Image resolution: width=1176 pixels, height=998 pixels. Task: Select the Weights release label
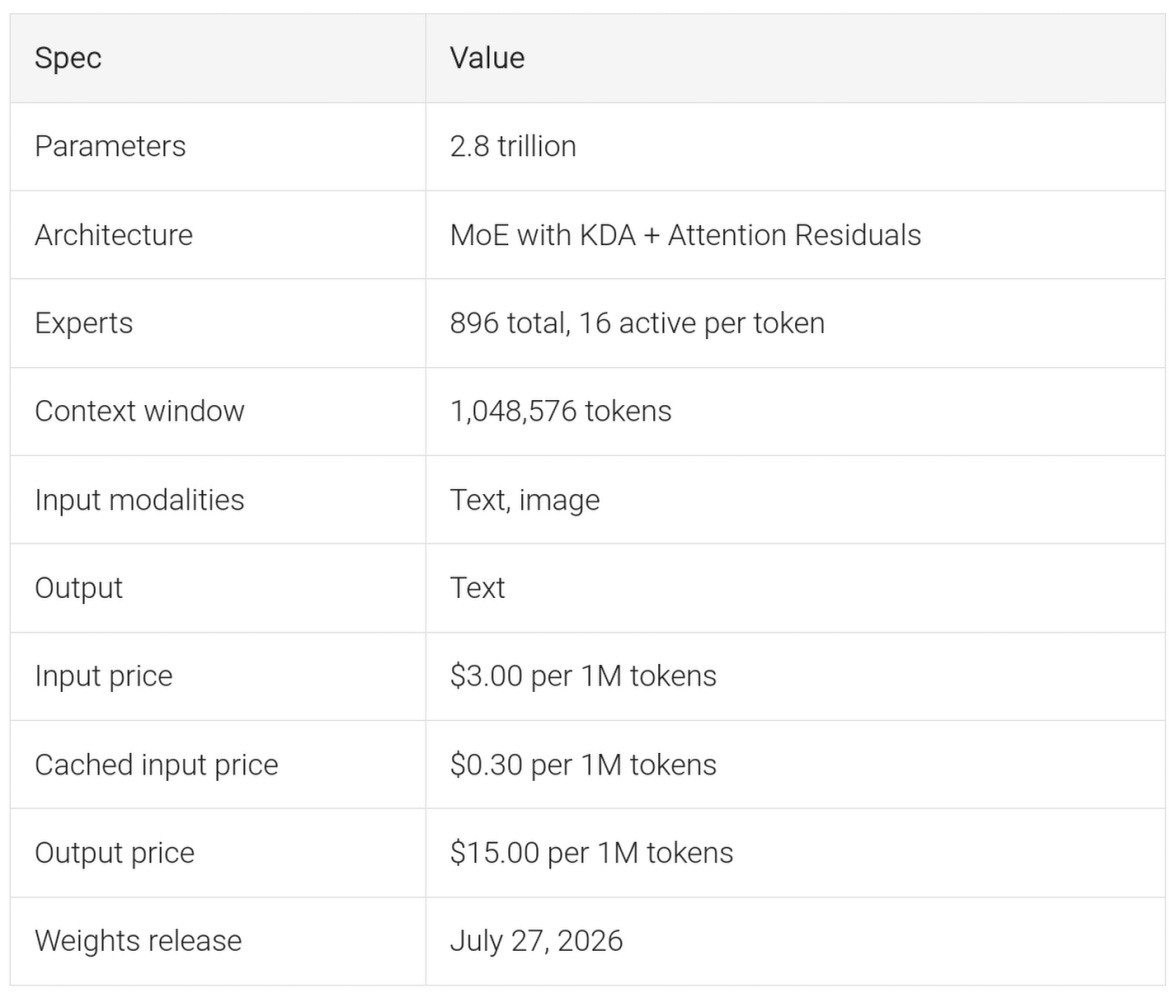click(139, 940)
